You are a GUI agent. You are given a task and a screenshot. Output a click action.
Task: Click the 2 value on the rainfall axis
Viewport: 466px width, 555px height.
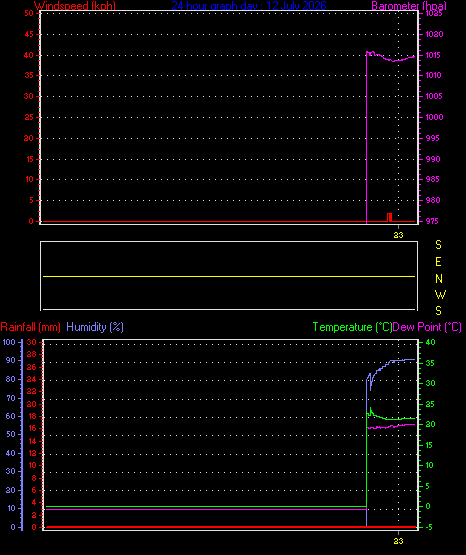[x=34, y=515]
